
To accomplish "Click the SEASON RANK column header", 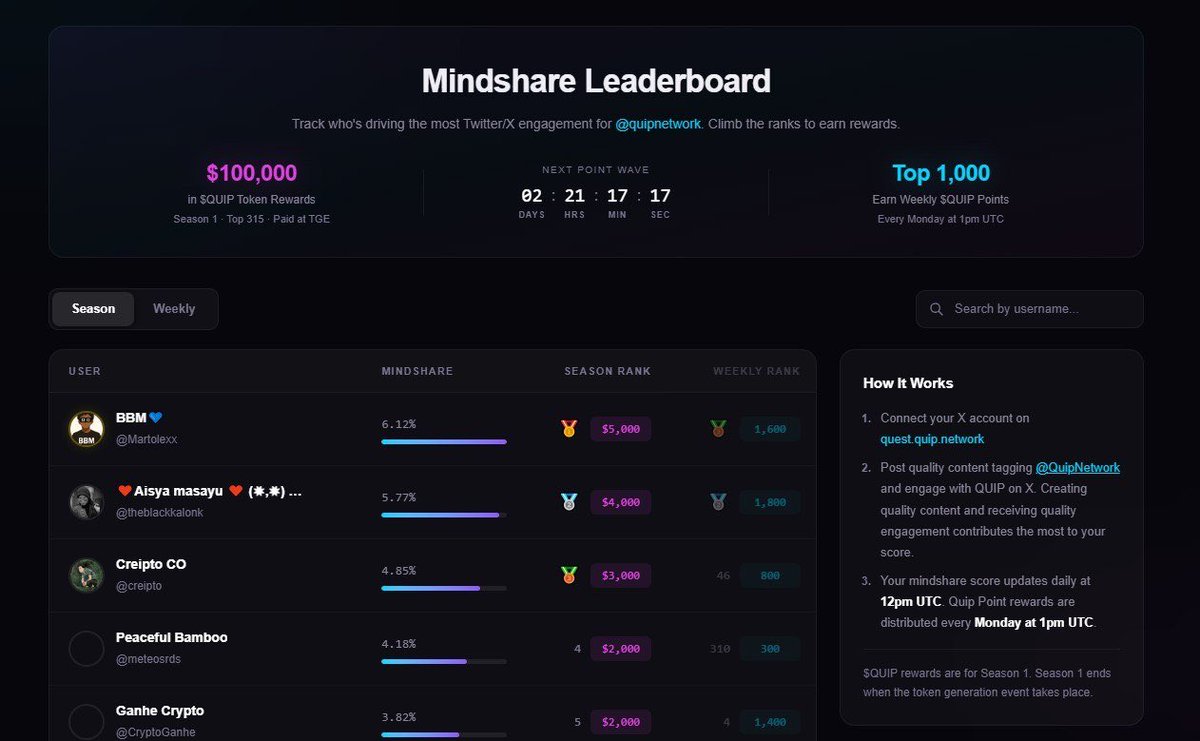I will click(x=607, y=371).
